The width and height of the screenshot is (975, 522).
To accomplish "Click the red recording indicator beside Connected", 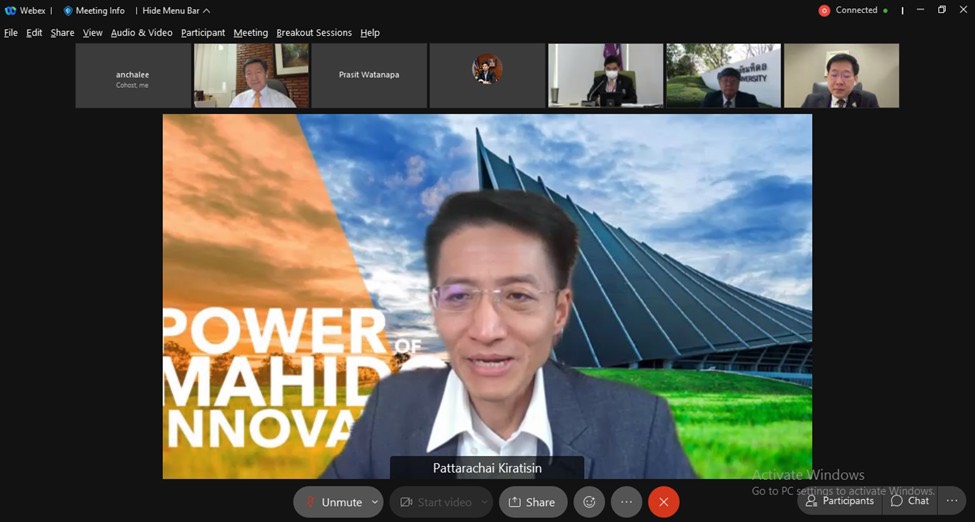I will (x=824, y=11).
